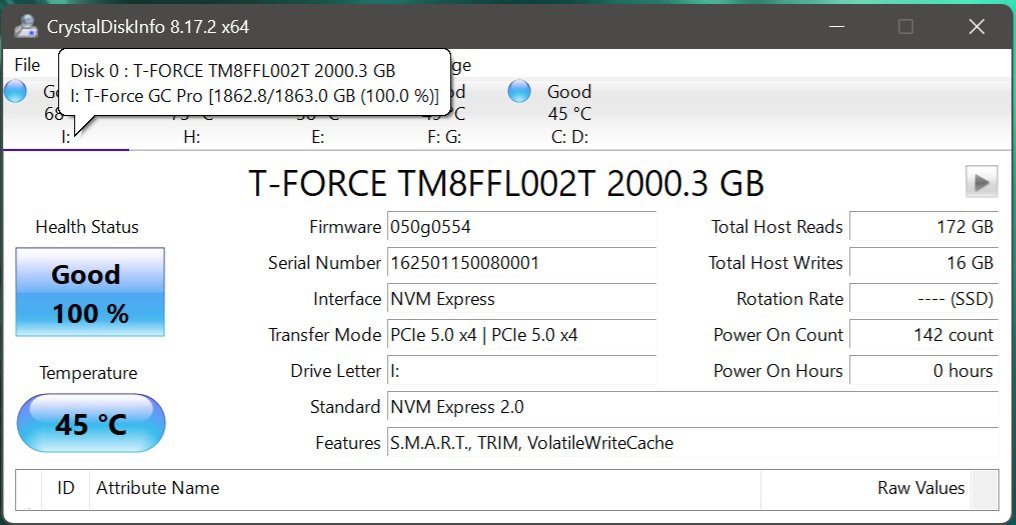This screenshot has height=525, width=1016.
Task: Click the Power On Hours value 0 hours
Action: [x=924, y=371]
